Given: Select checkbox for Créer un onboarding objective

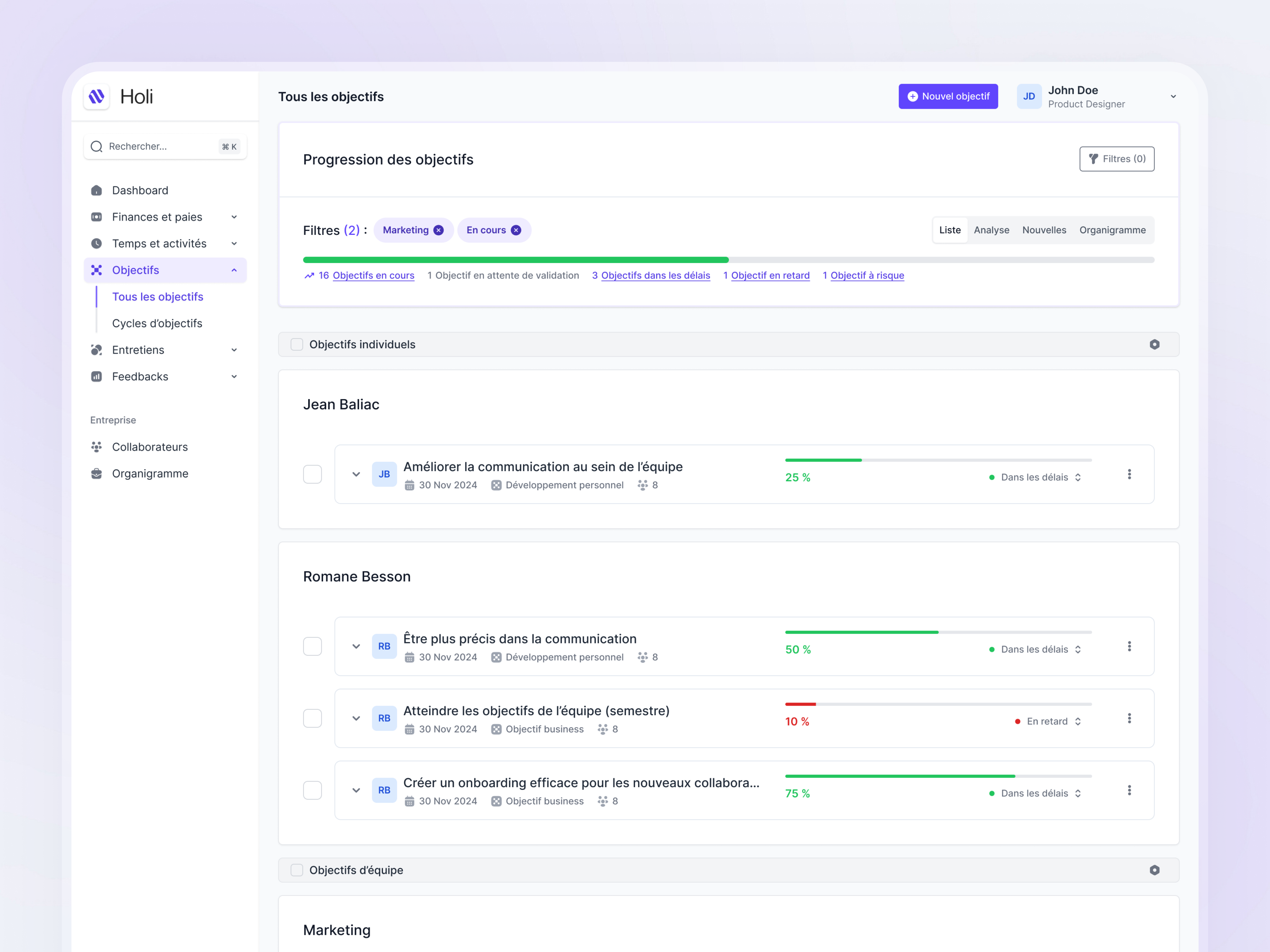Looking at the screenshot, I should point(312,790).
